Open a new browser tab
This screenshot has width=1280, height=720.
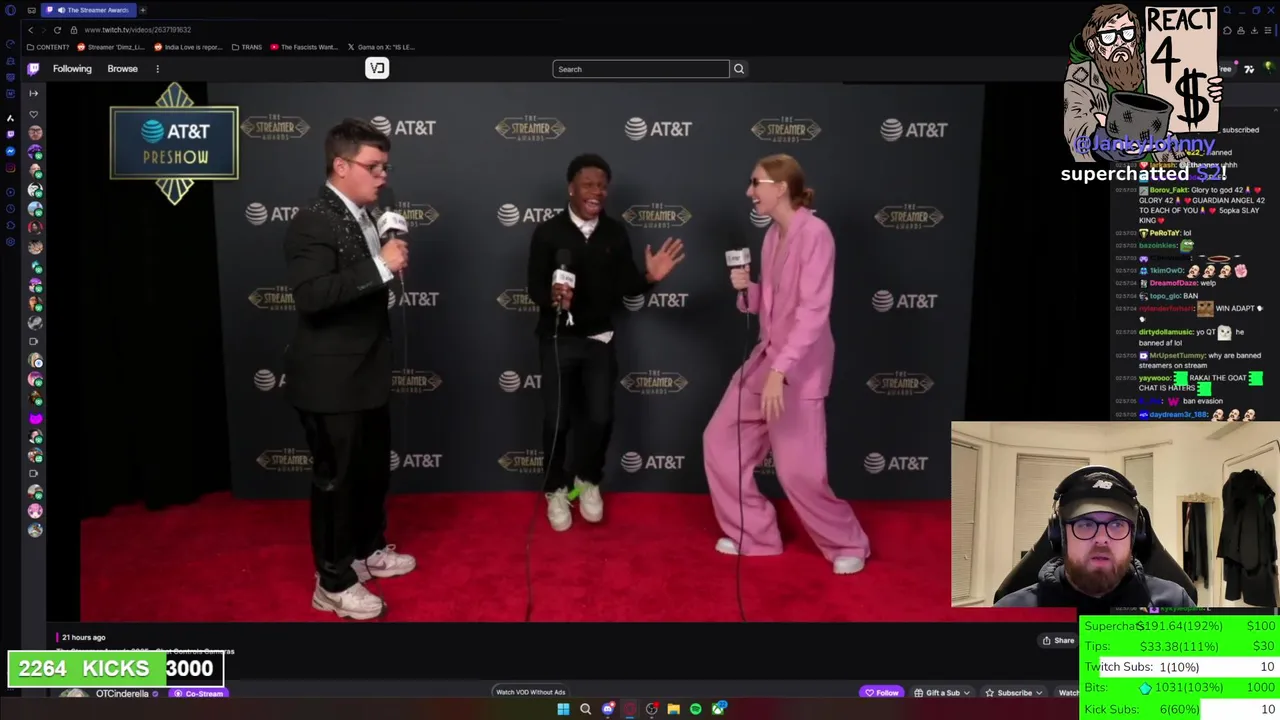point(143,10)
